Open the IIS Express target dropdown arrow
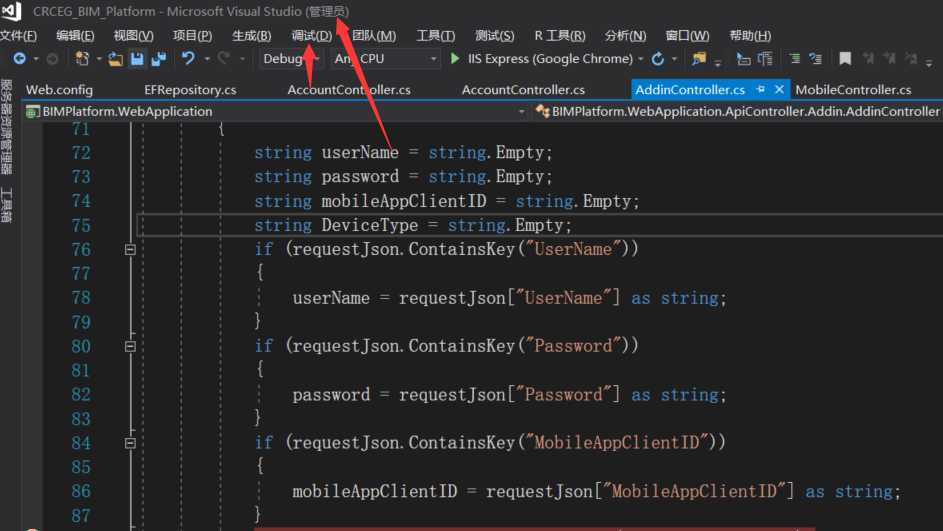This screenshot has height=531, width=943. coord(641,59)
